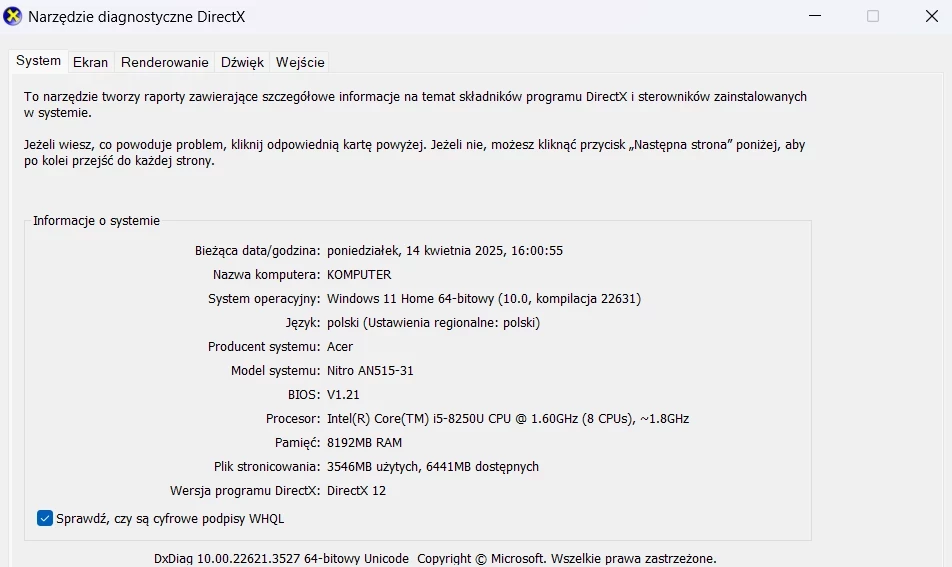
Task: Uncheck the WHQL digital signatures checkbox
Action: pos(44,518)
